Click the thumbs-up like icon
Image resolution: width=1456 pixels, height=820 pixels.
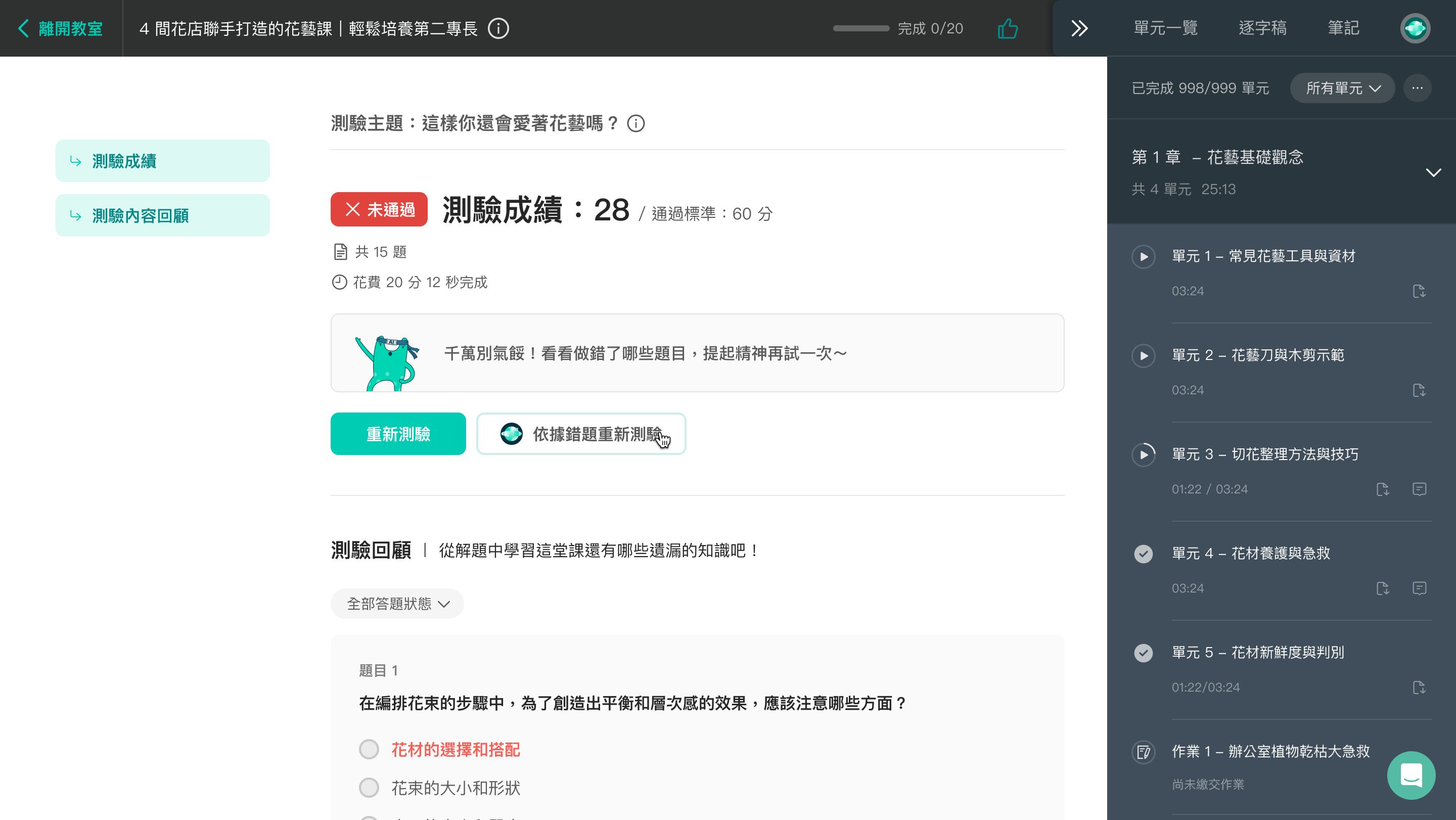point(1008,28)
